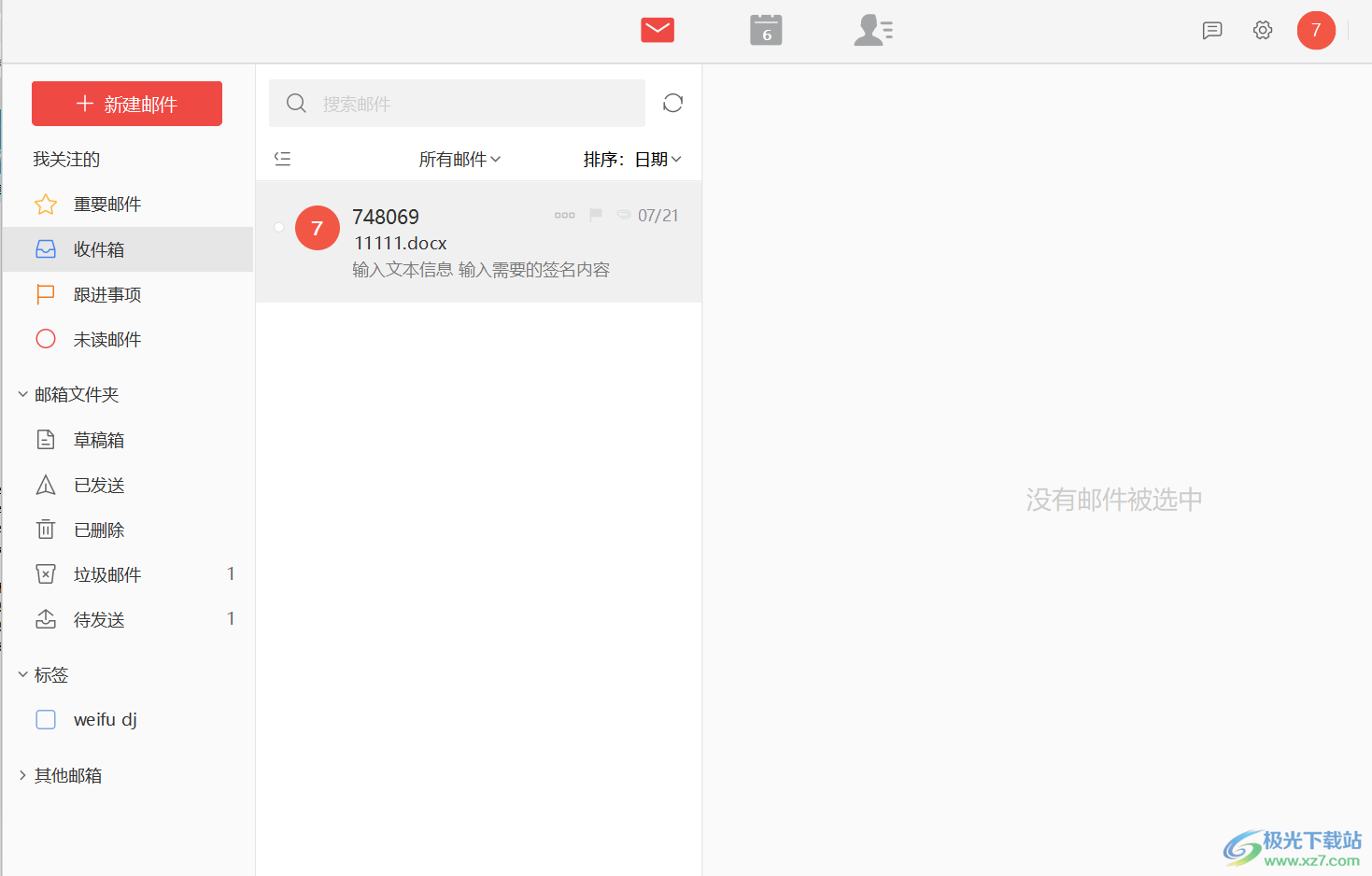The width and height of the screenshot is (1372, 876).
Task: Select 重要邮件 in the sidebar
Action: coord(128,205)
